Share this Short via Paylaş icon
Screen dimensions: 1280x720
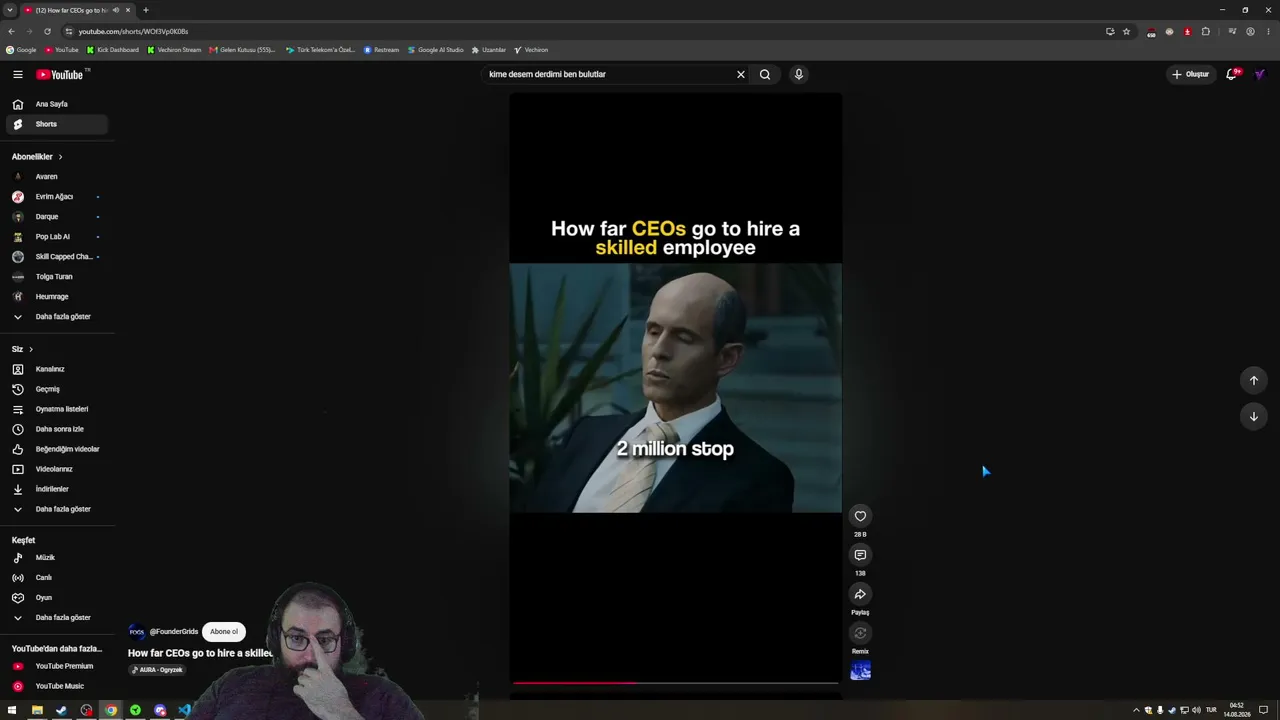(x=860, y=594)
